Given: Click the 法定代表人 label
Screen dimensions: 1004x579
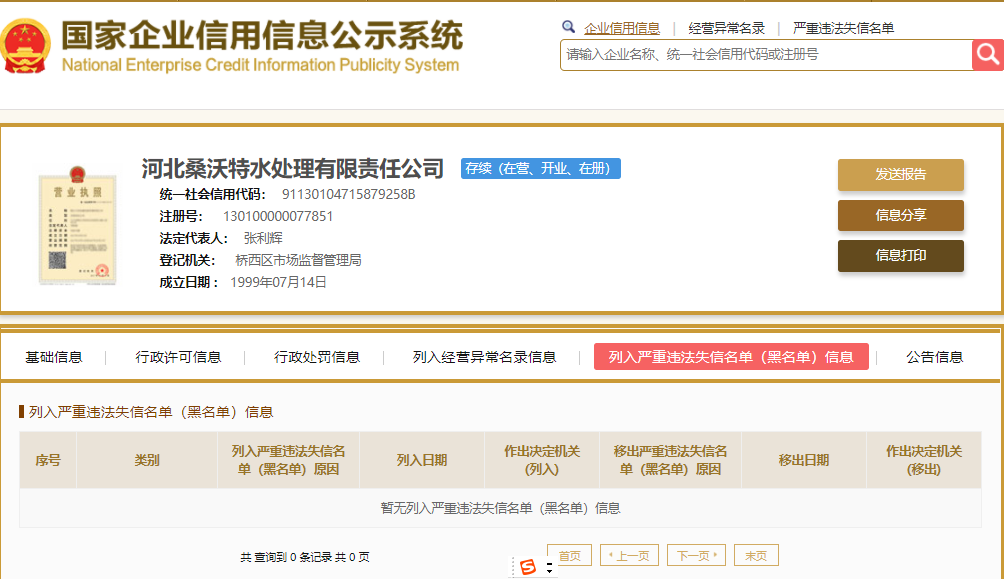Looking at the screenshot, I should tap(194, 238).
